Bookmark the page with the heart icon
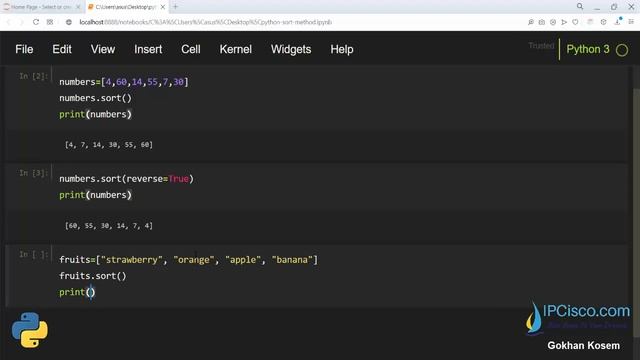 coord(575,22)
